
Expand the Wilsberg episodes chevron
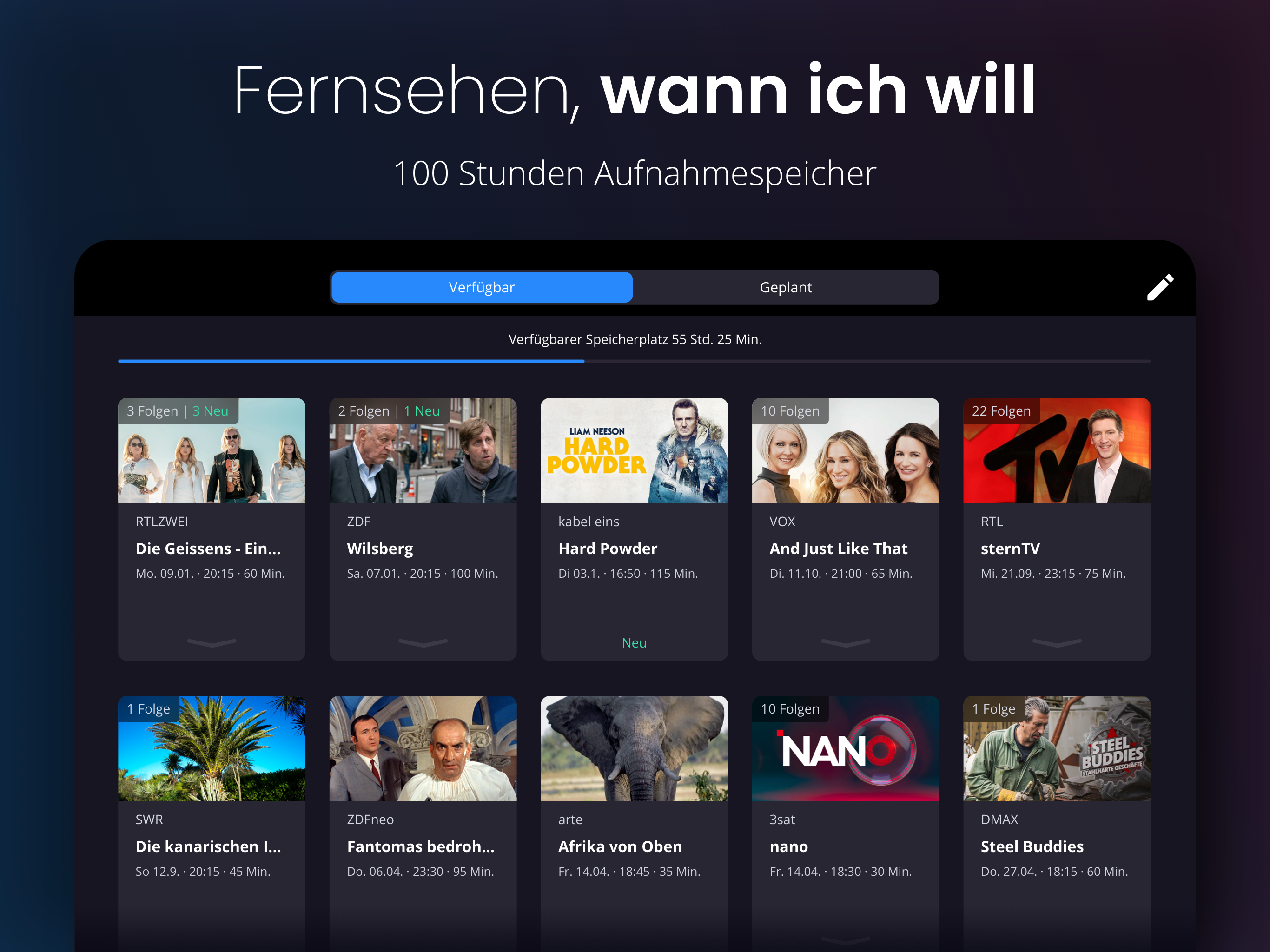click(x=423, y=642)
